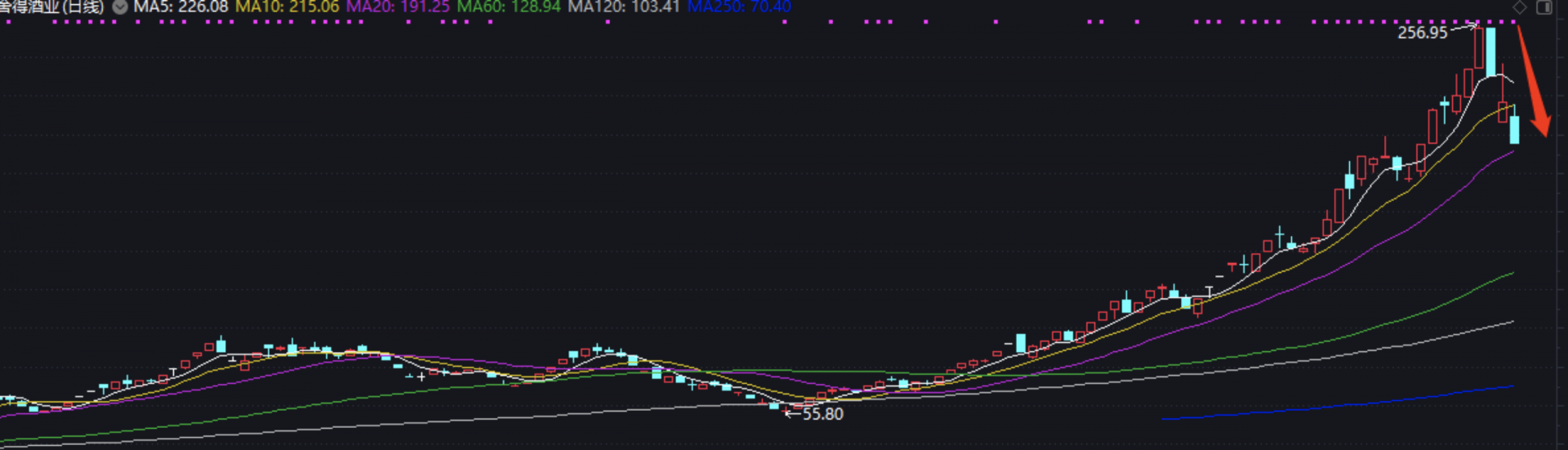Click the 55.80 low price label

(x=822, y=414)
